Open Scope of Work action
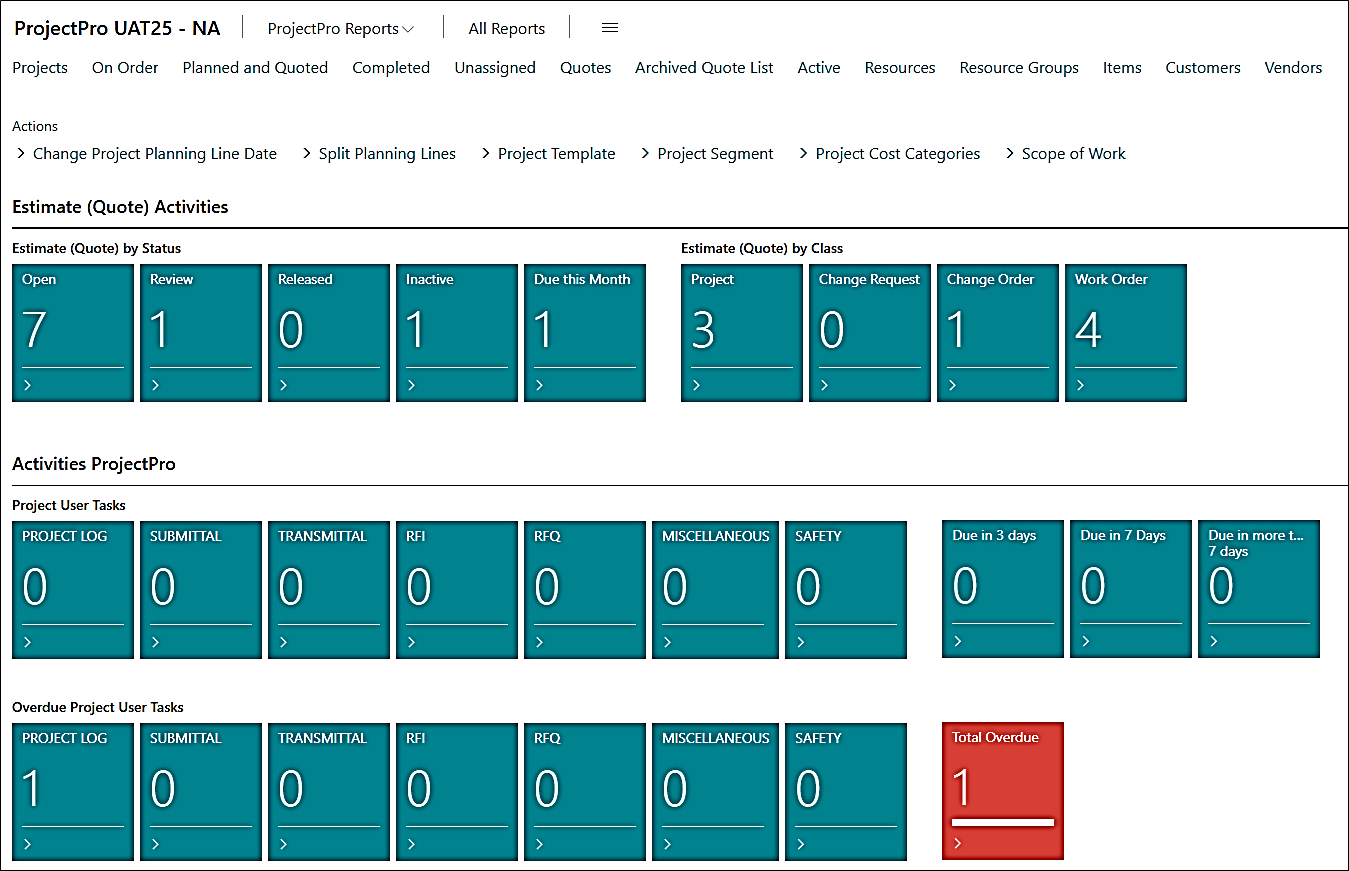This screenshot has height=871, width=1349. click(1065, 154)
